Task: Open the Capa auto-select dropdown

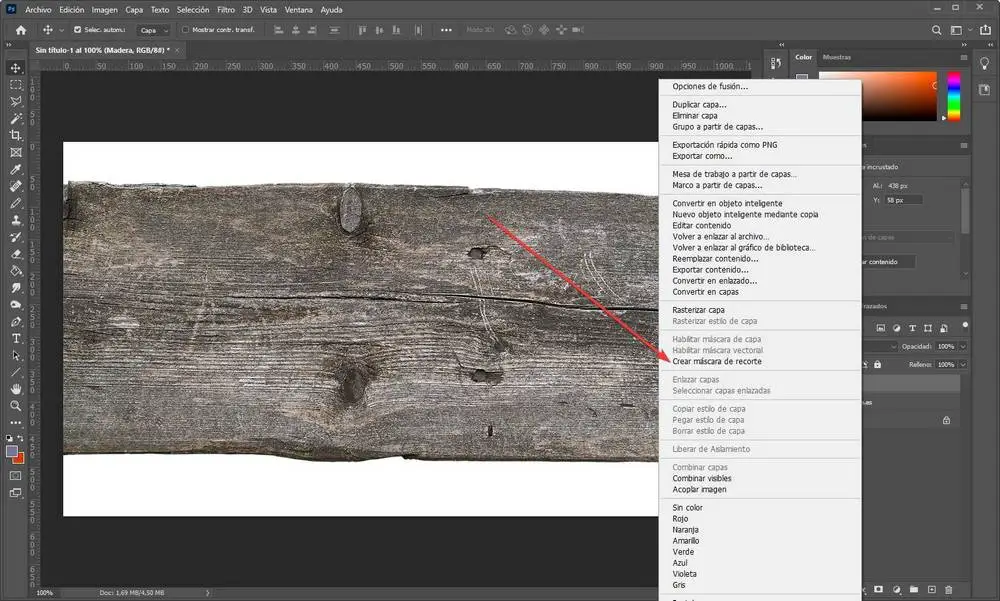Action: [153, 30]
